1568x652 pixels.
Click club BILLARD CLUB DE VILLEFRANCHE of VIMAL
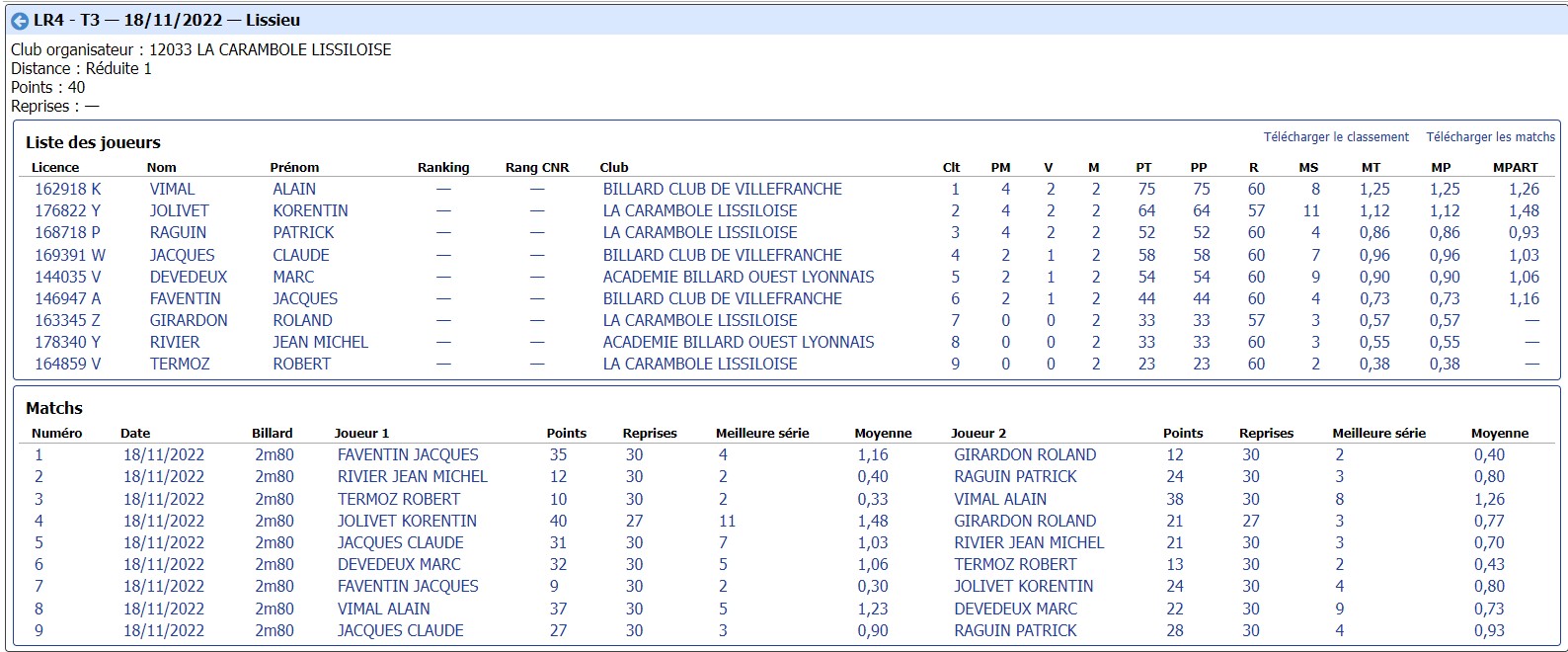pyautogui.click(x=723, y=189)
